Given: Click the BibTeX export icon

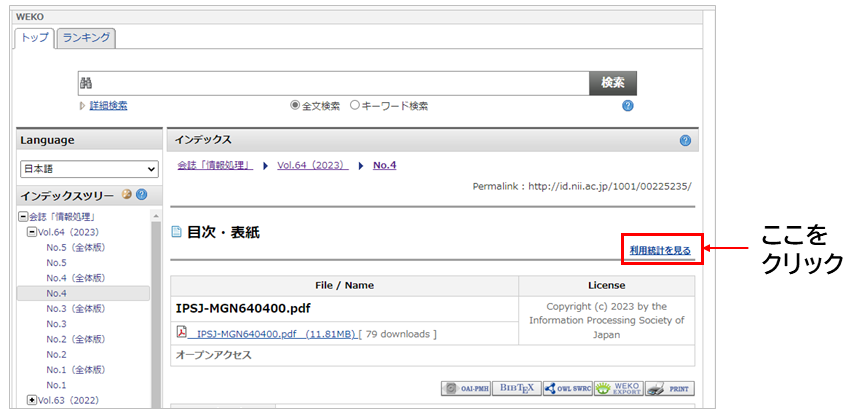Looking at the screenshot, I should pos(516,389).
